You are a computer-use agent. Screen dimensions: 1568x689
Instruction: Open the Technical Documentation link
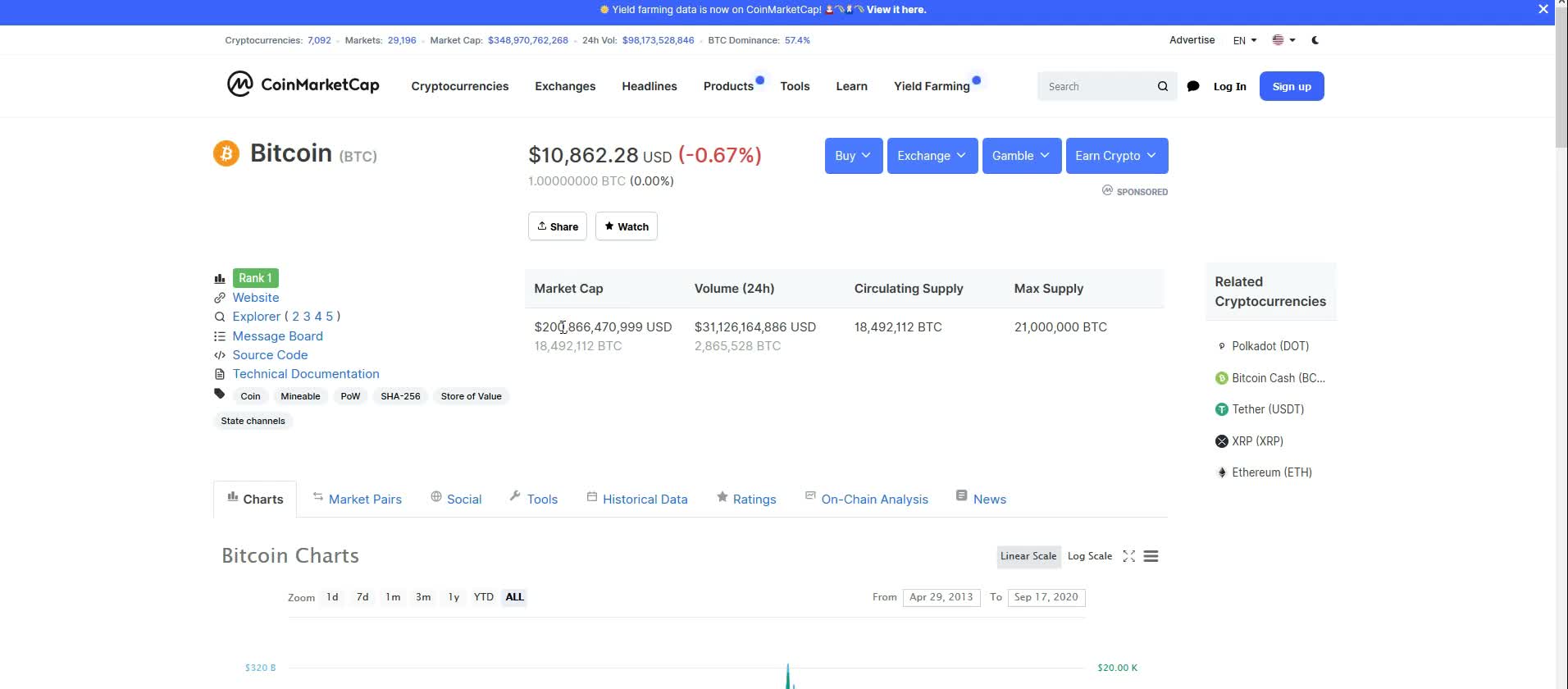coord(306,374)
